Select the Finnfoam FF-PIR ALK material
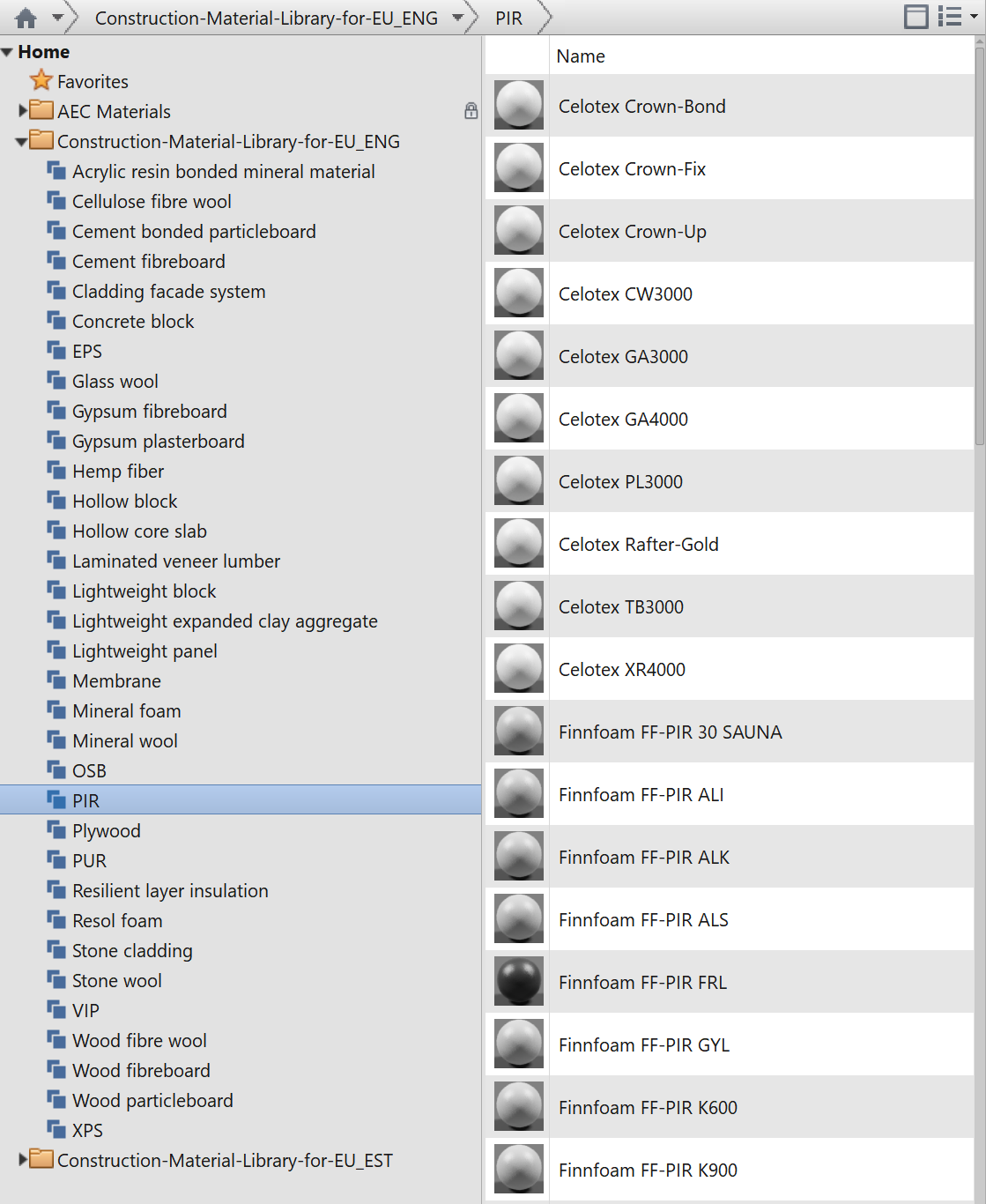 [x=730, y=857]
